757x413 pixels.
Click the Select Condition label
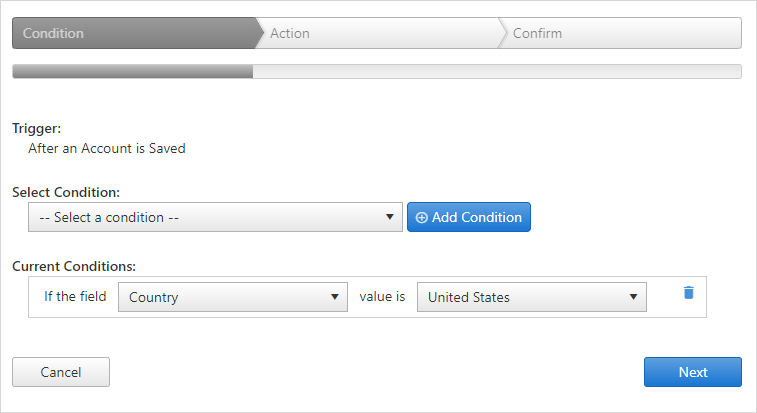coord(66,192)
